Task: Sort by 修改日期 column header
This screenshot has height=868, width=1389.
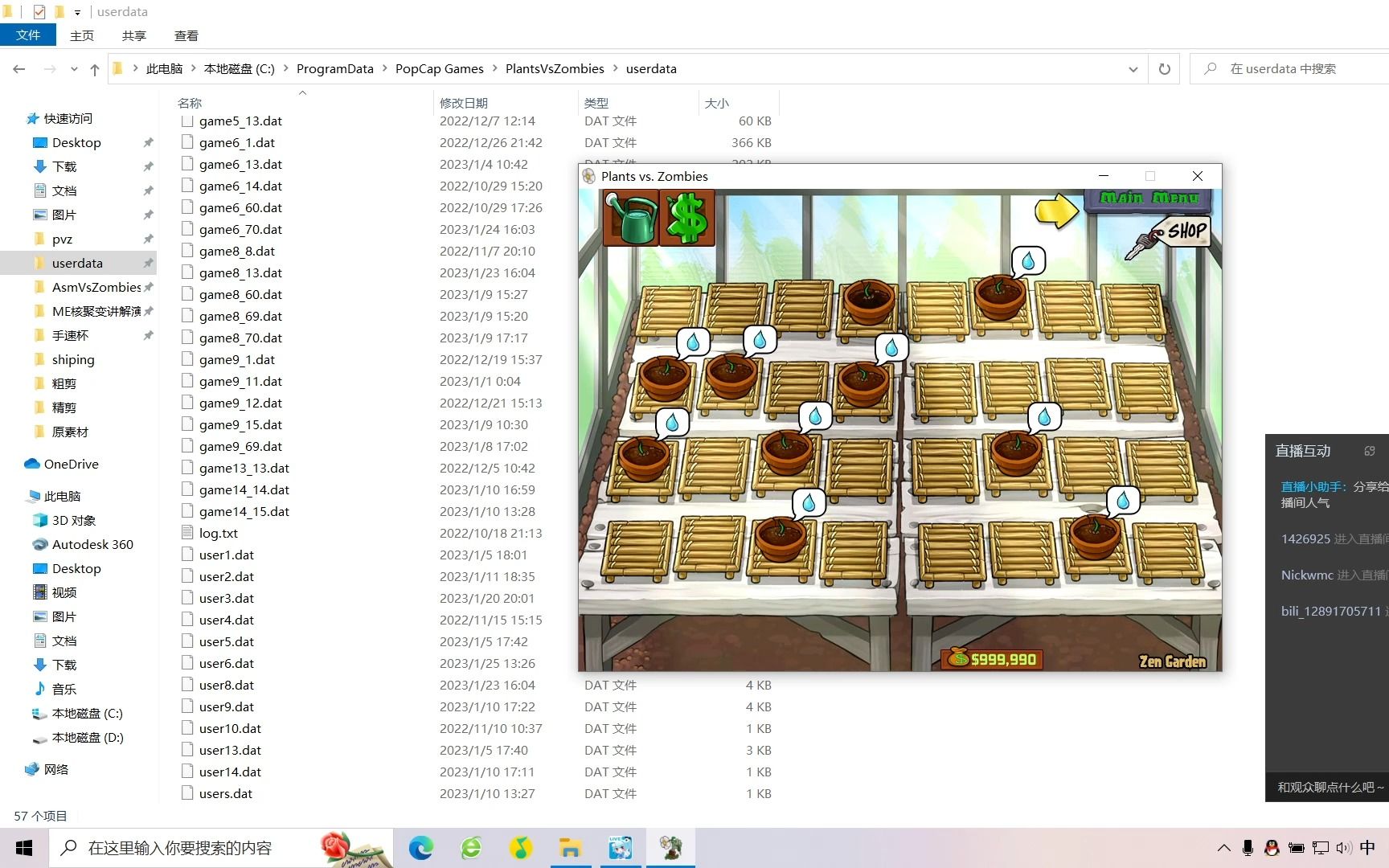Action: [464, 103]
